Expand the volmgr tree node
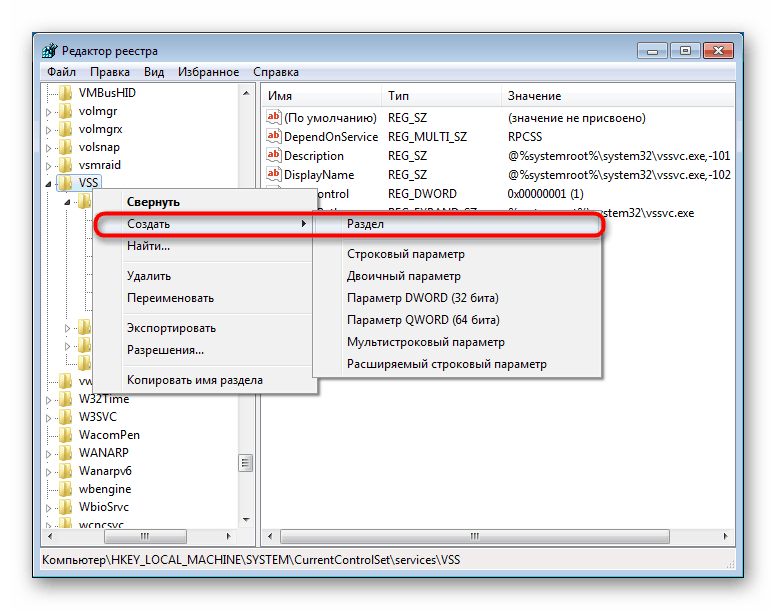The image size is (776, 610). pyautogui.click(x=48, y=112)
